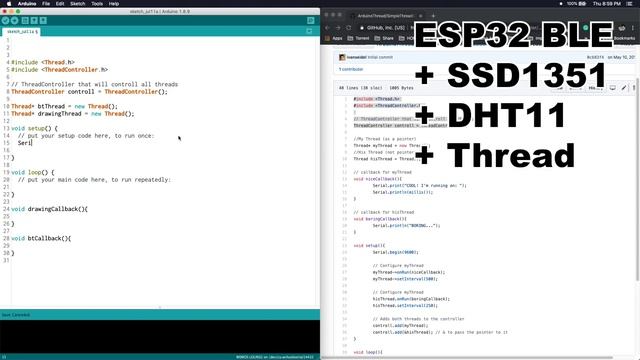Open the browser three-dot menu
640x360 pixels.
point(633,28)
